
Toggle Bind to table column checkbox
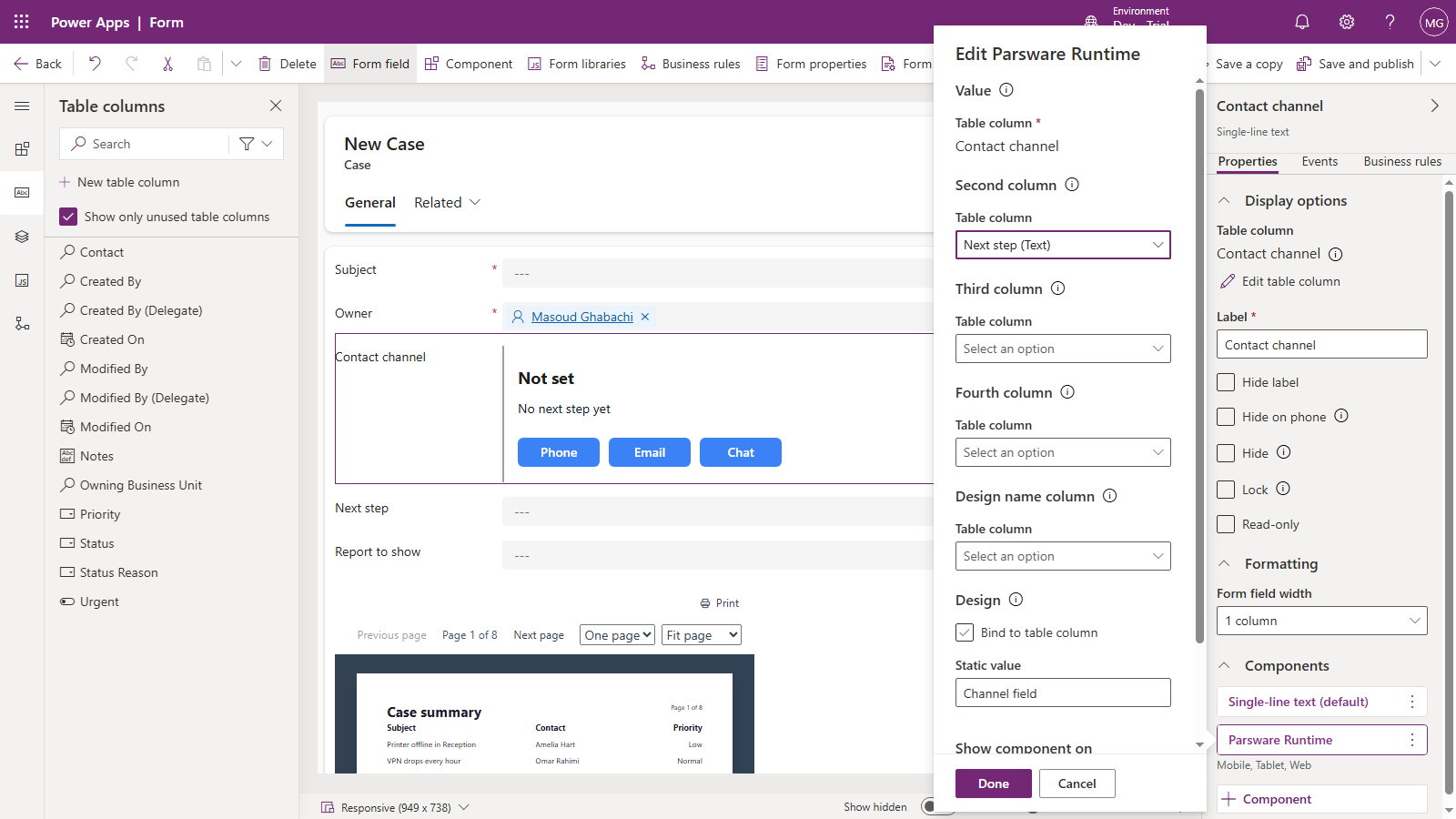coord(965,632)
